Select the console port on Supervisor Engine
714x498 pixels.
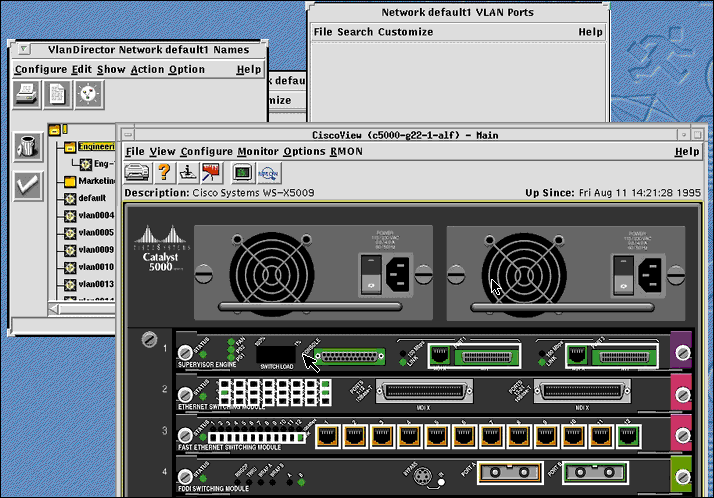coord(349,357)
